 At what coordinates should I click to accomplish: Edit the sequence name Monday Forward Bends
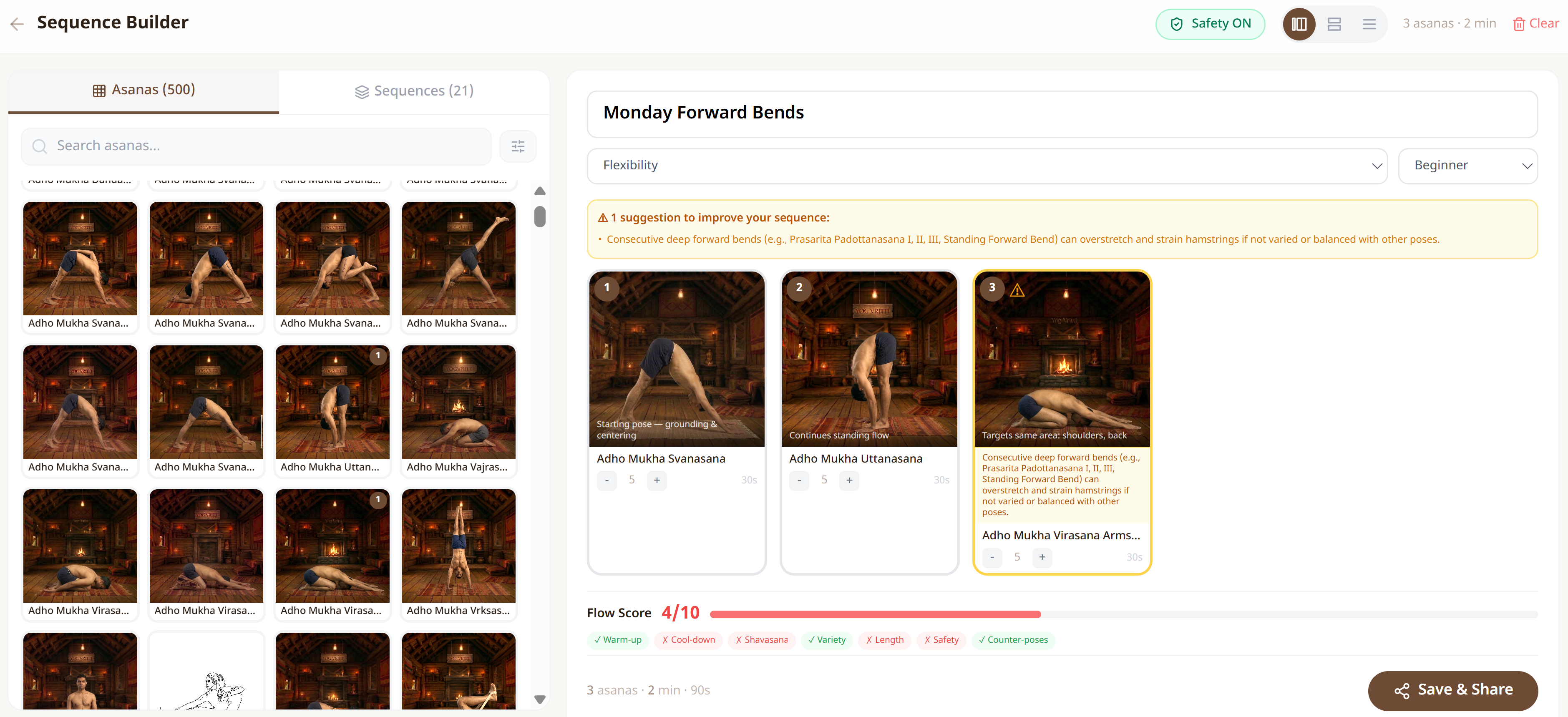[x=1062, y=113]
